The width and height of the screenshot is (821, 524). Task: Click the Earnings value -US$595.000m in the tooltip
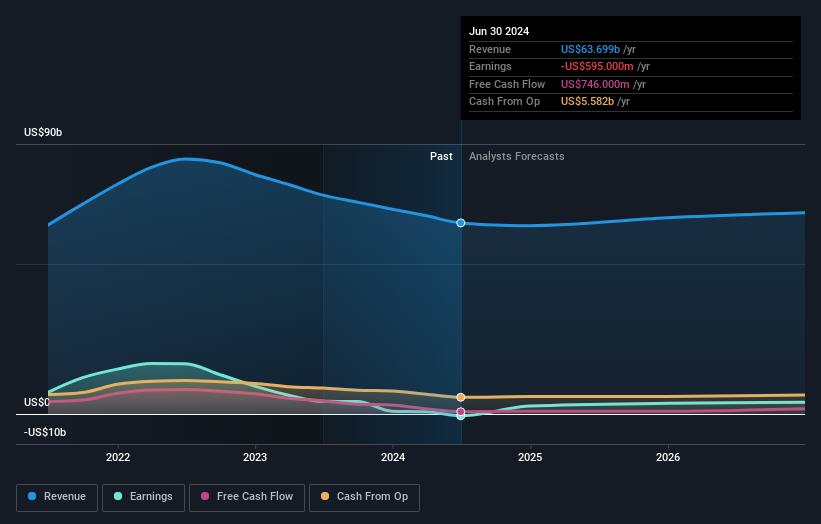[x=597, y=66]
